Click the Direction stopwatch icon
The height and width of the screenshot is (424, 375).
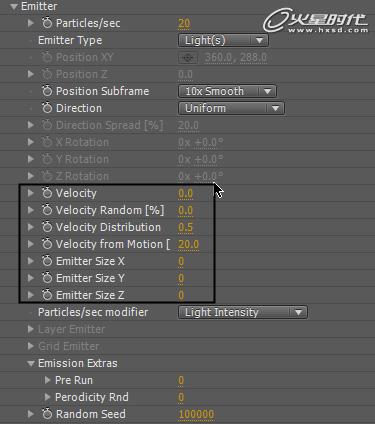tap(47, 108)
